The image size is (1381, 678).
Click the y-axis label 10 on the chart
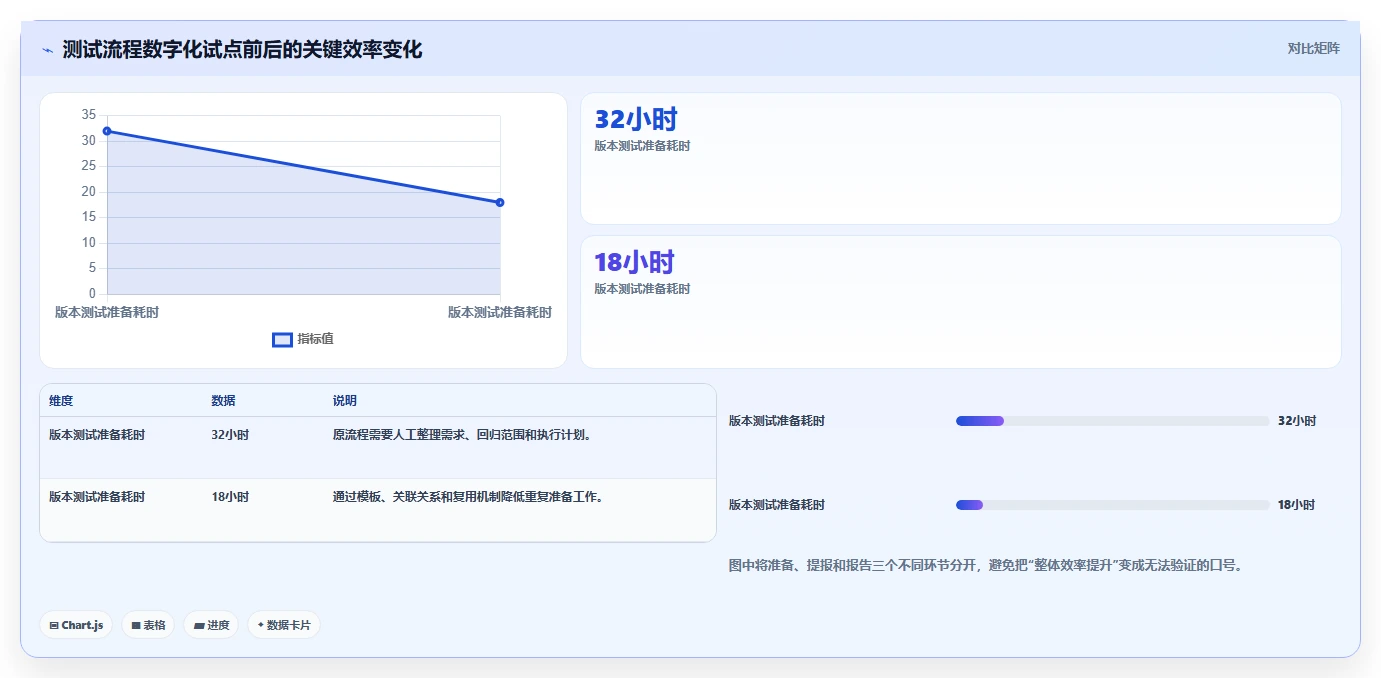point(89,243)
